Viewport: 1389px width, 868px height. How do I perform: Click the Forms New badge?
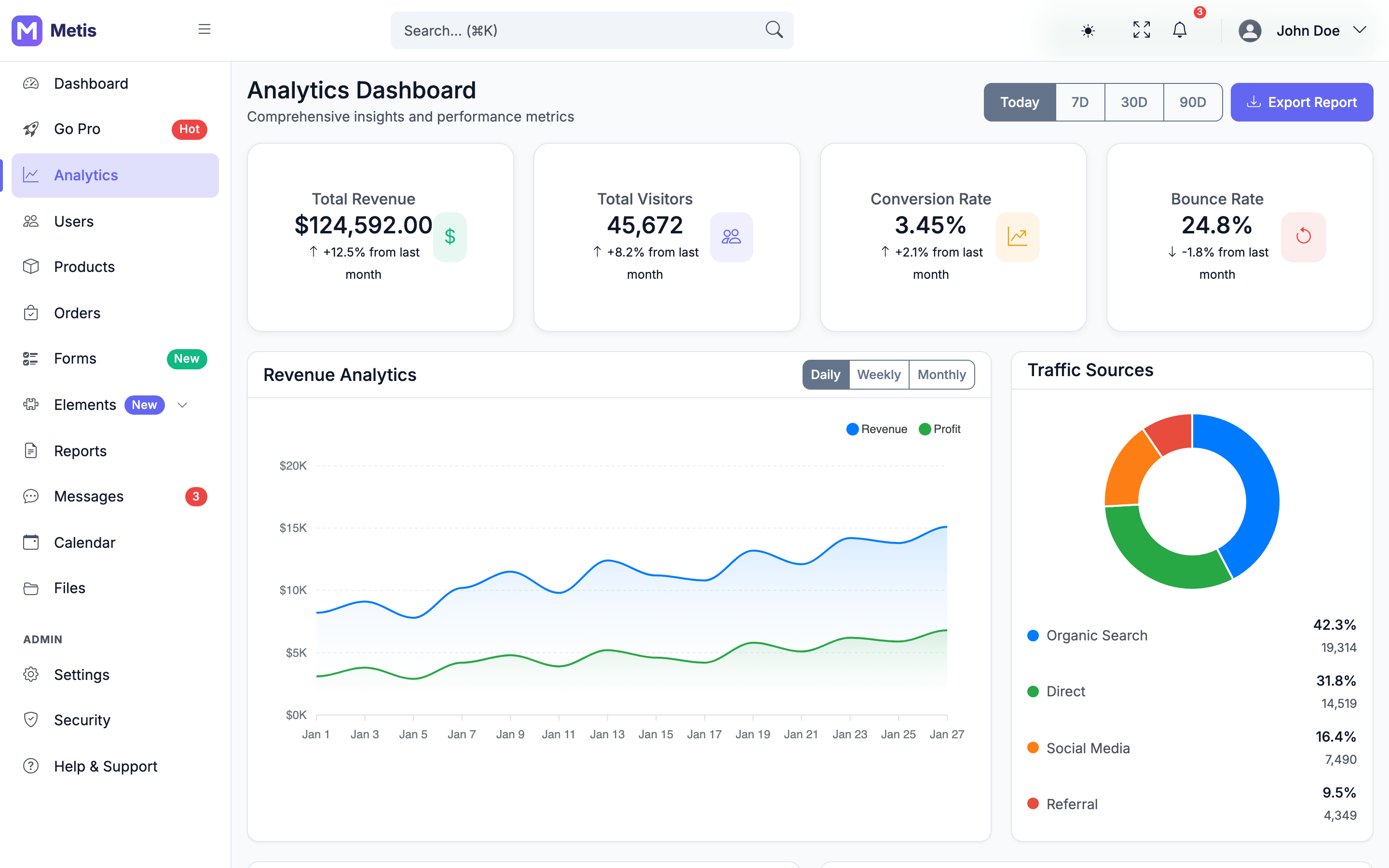pos(187,359)
